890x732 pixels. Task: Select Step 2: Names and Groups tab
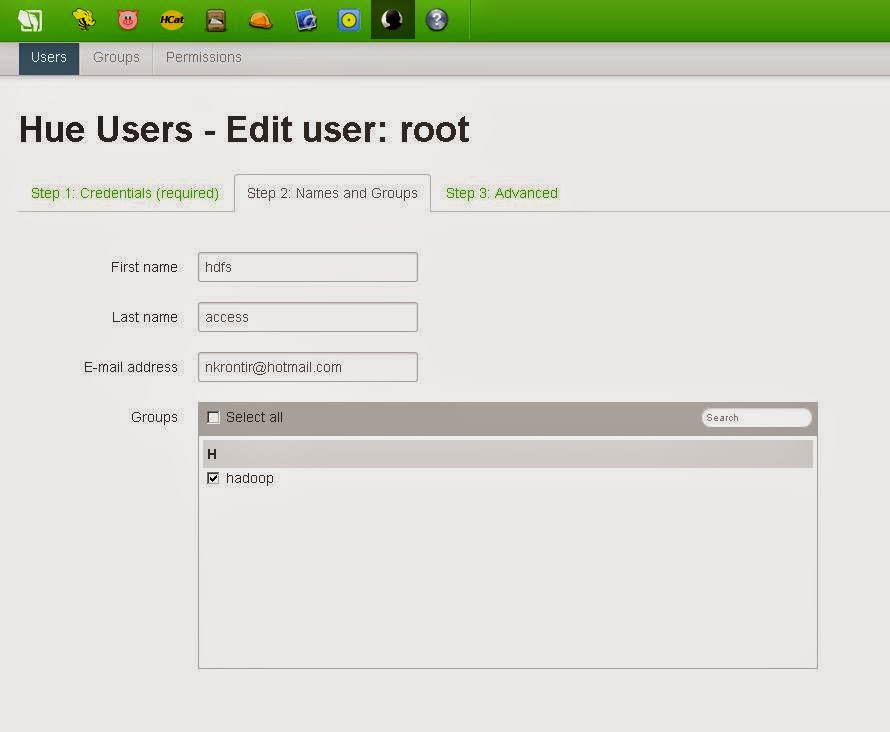[333, 193]
